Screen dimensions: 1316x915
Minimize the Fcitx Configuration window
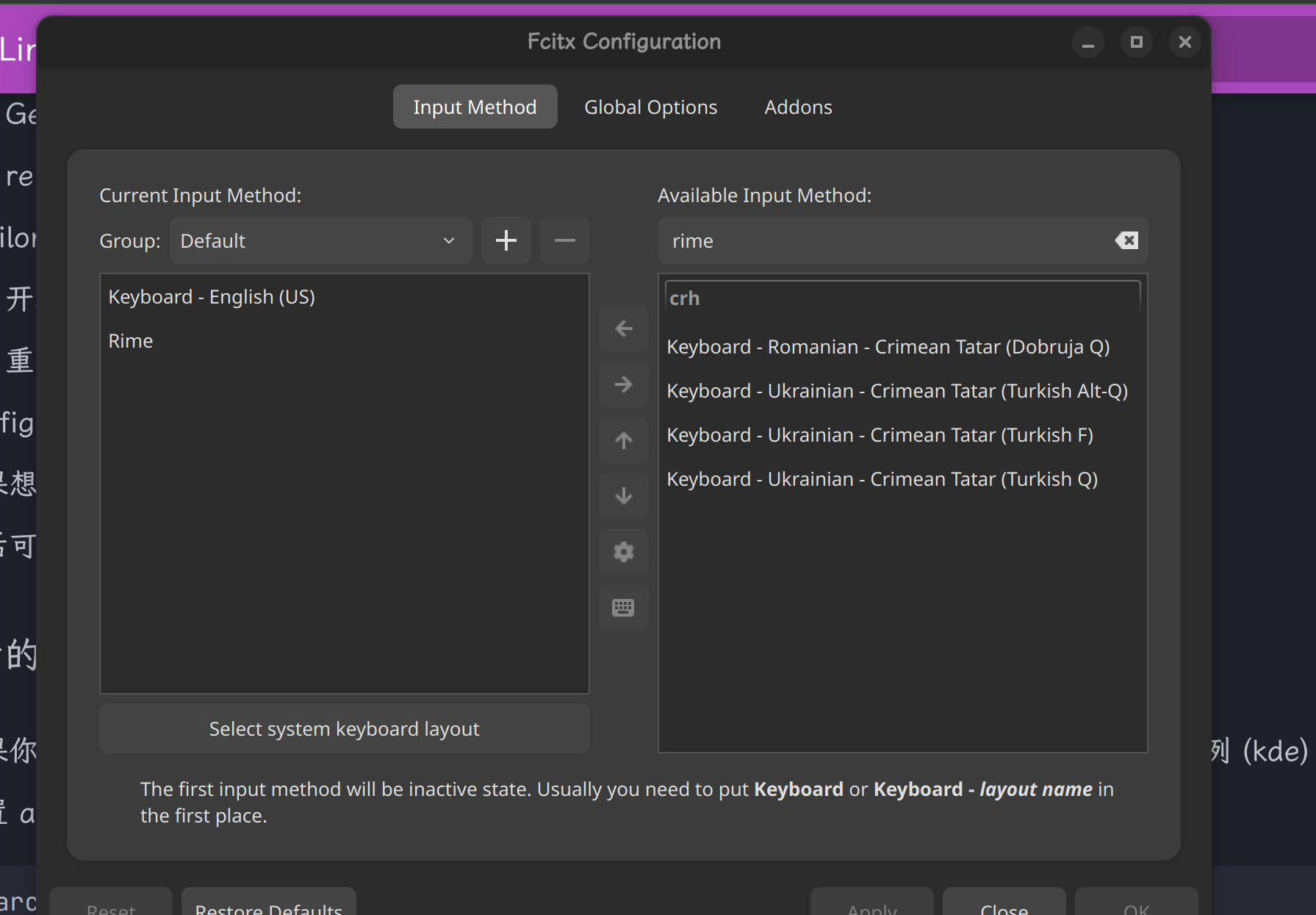tap(1088, 42)
